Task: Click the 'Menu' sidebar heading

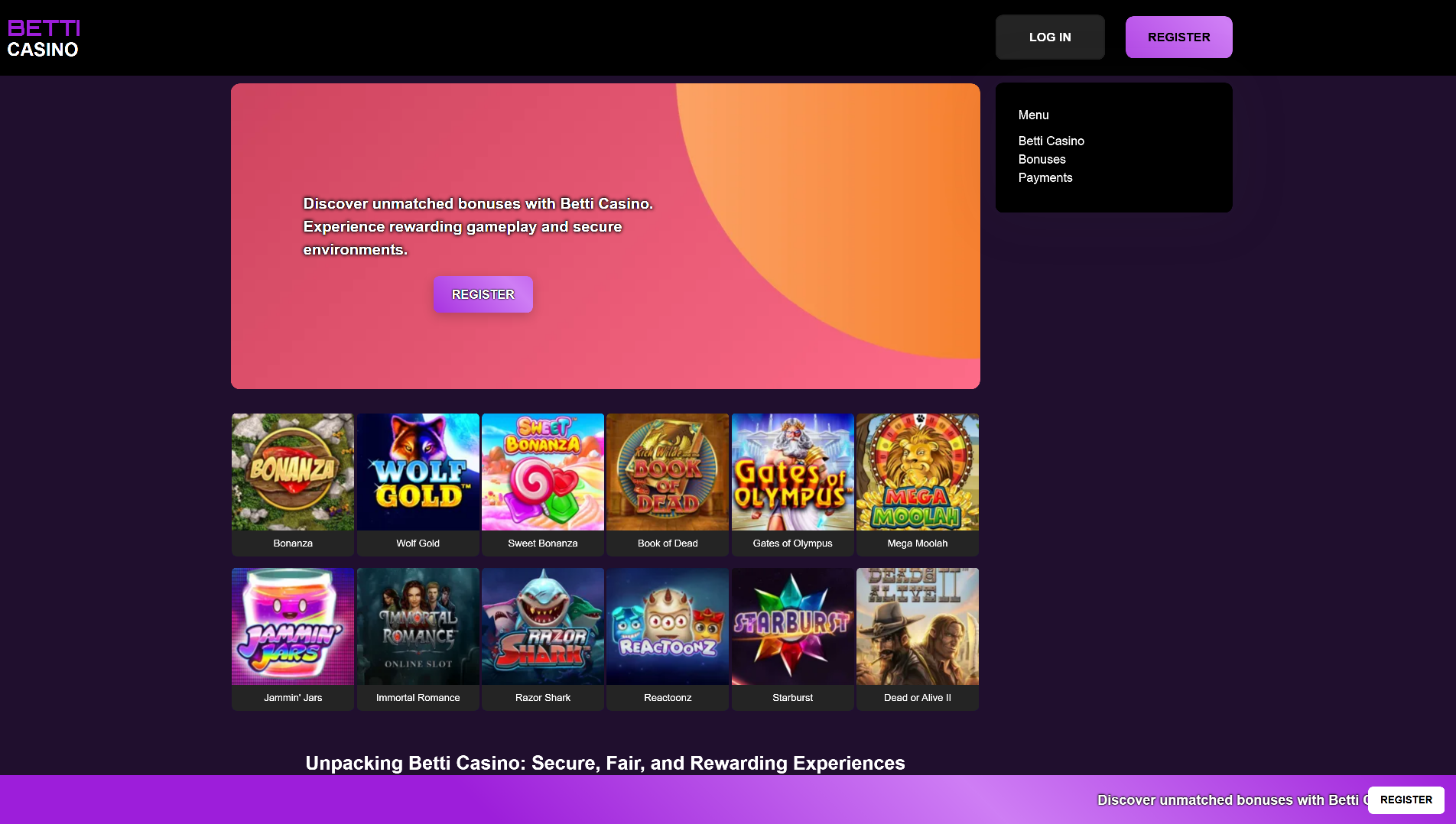Action: [x=1033, y=115]
